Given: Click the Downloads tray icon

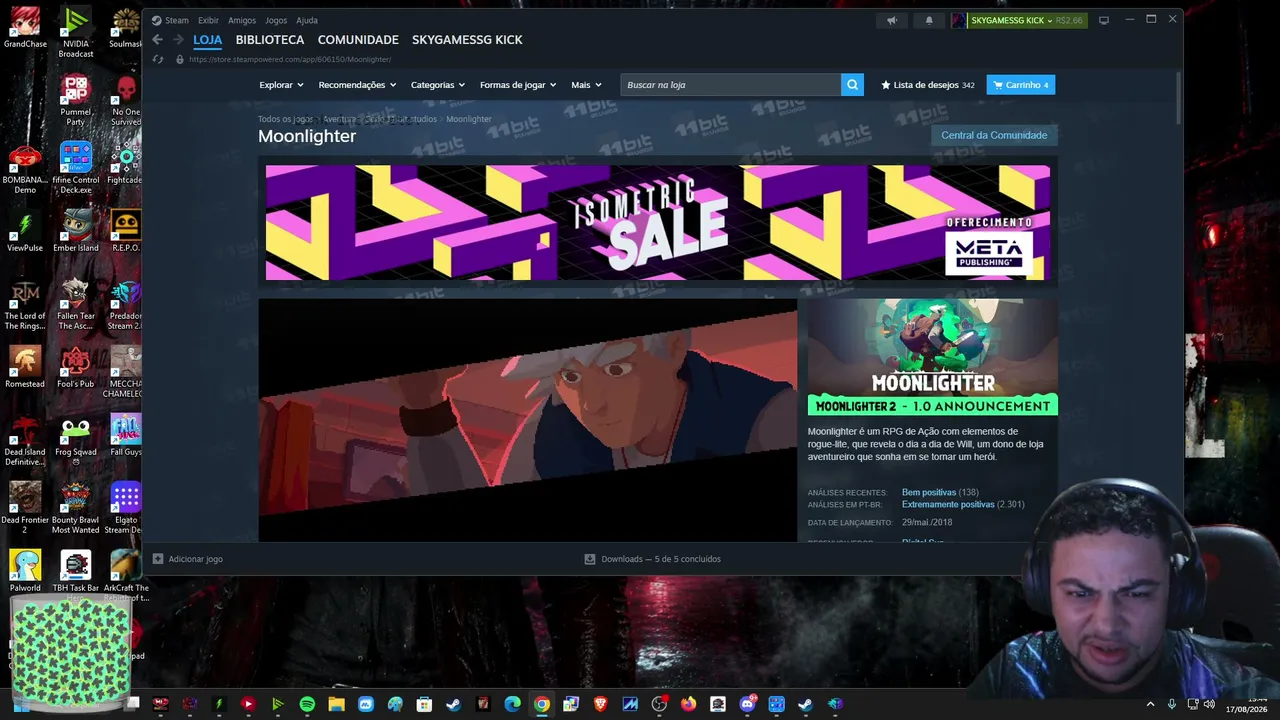Looking at the screenshot, I should [x=590, y=559].
